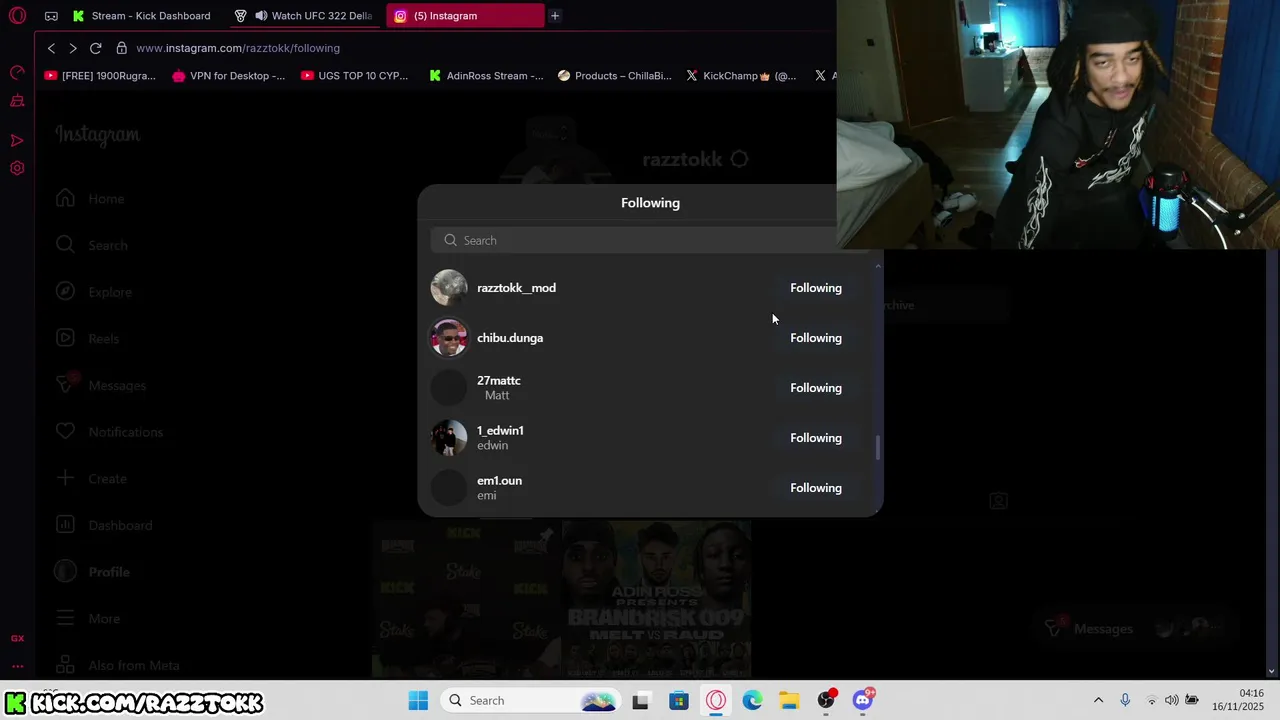Open Instagram Messages in sidebar
1280x720 pixels.
[101, 385]
